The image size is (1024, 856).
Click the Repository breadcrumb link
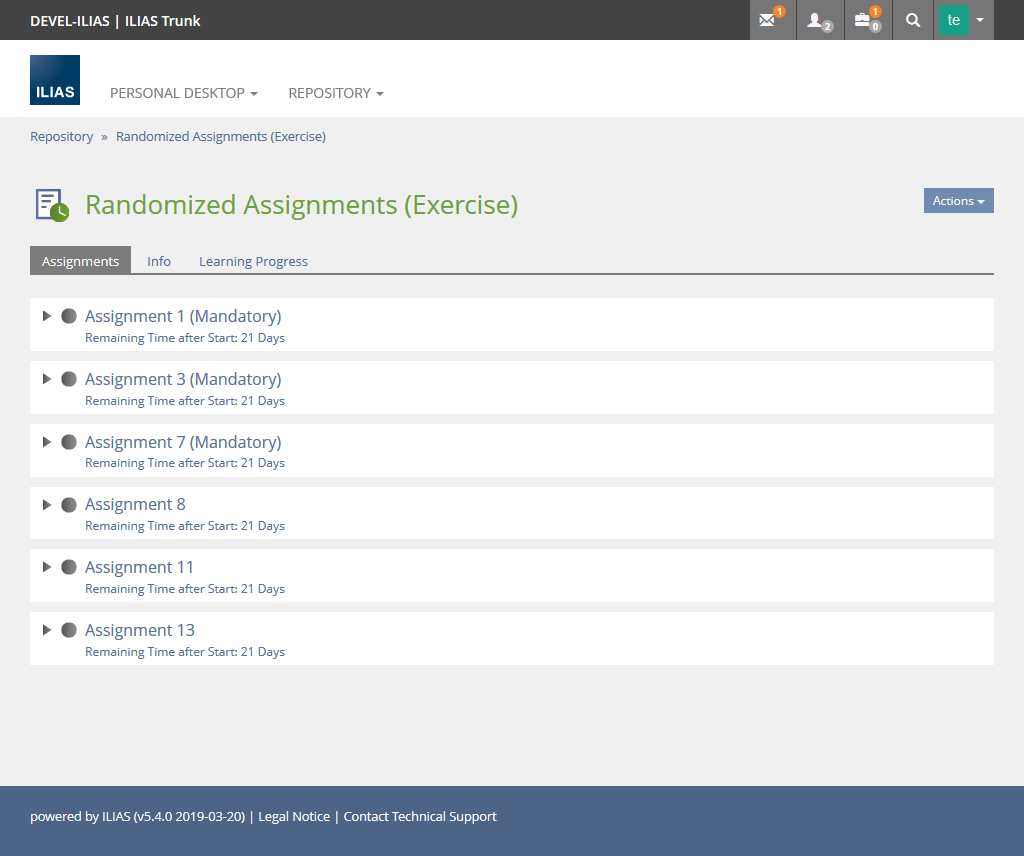(x=61, y=136)
